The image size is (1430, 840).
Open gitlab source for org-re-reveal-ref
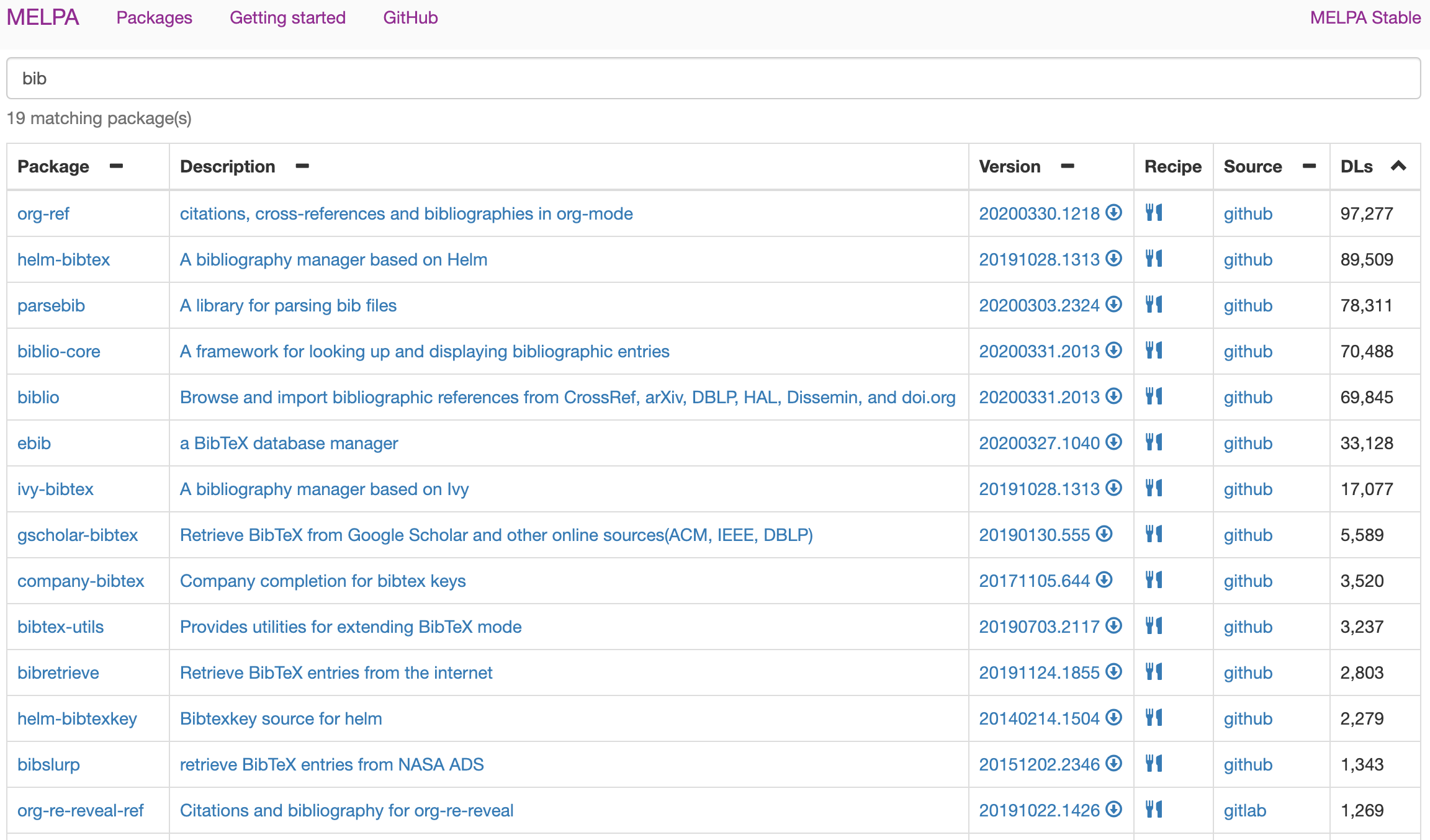point(1244,810)
